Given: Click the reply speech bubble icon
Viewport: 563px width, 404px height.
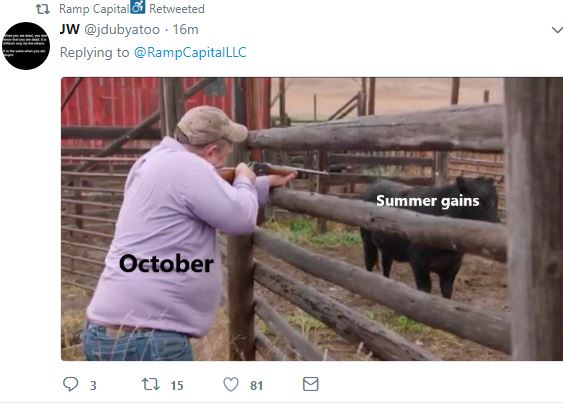Looking at the screenshot, I should tap(70, 384).
